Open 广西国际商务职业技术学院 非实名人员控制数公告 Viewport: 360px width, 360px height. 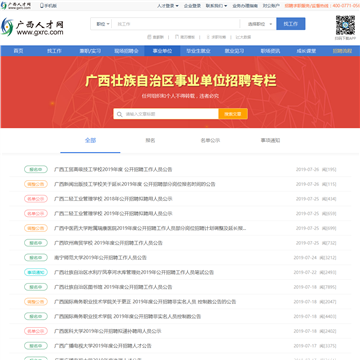tap(128, 316)
